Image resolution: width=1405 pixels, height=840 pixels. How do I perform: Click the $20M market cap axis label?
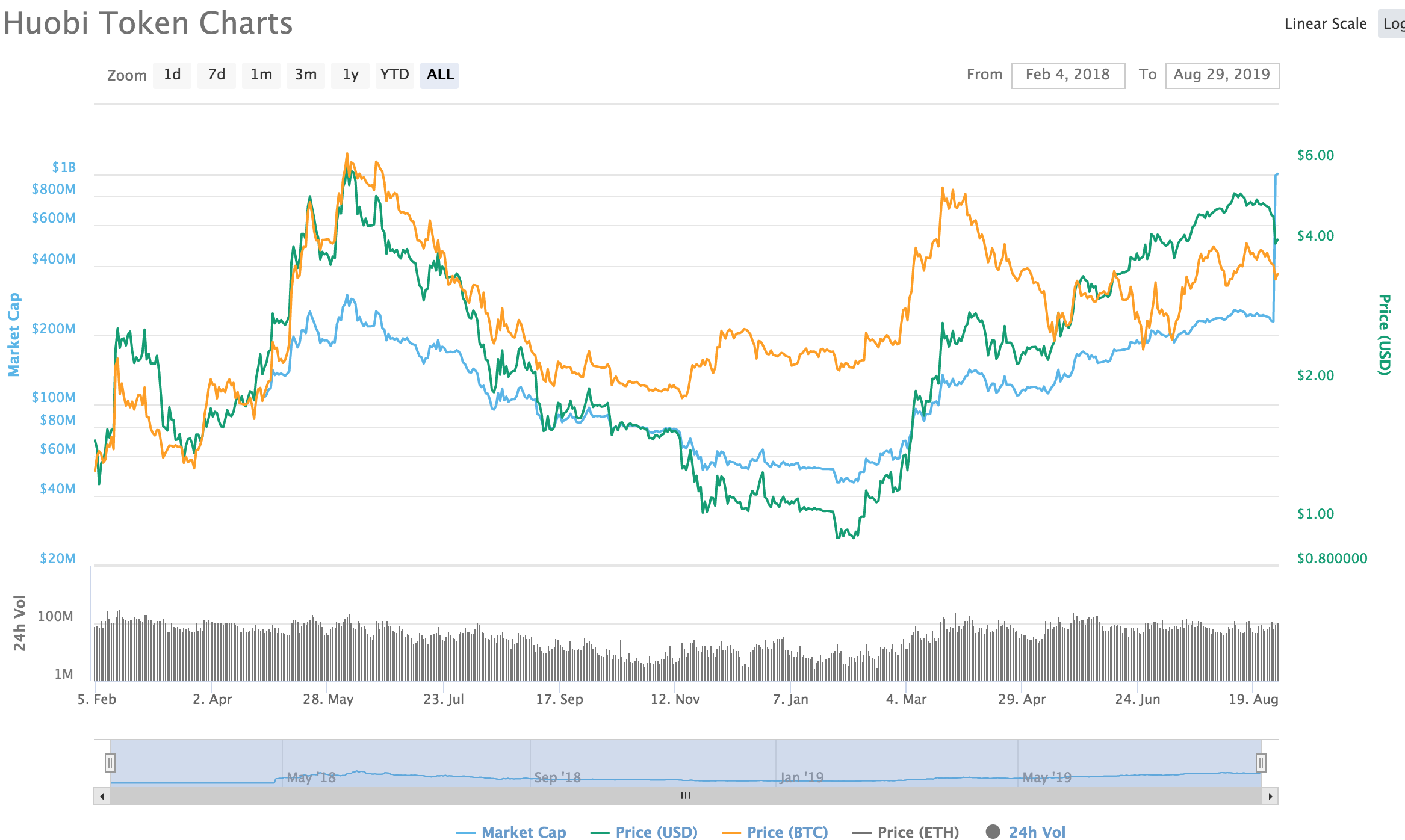pyautogui.click(x=58, y=558)
